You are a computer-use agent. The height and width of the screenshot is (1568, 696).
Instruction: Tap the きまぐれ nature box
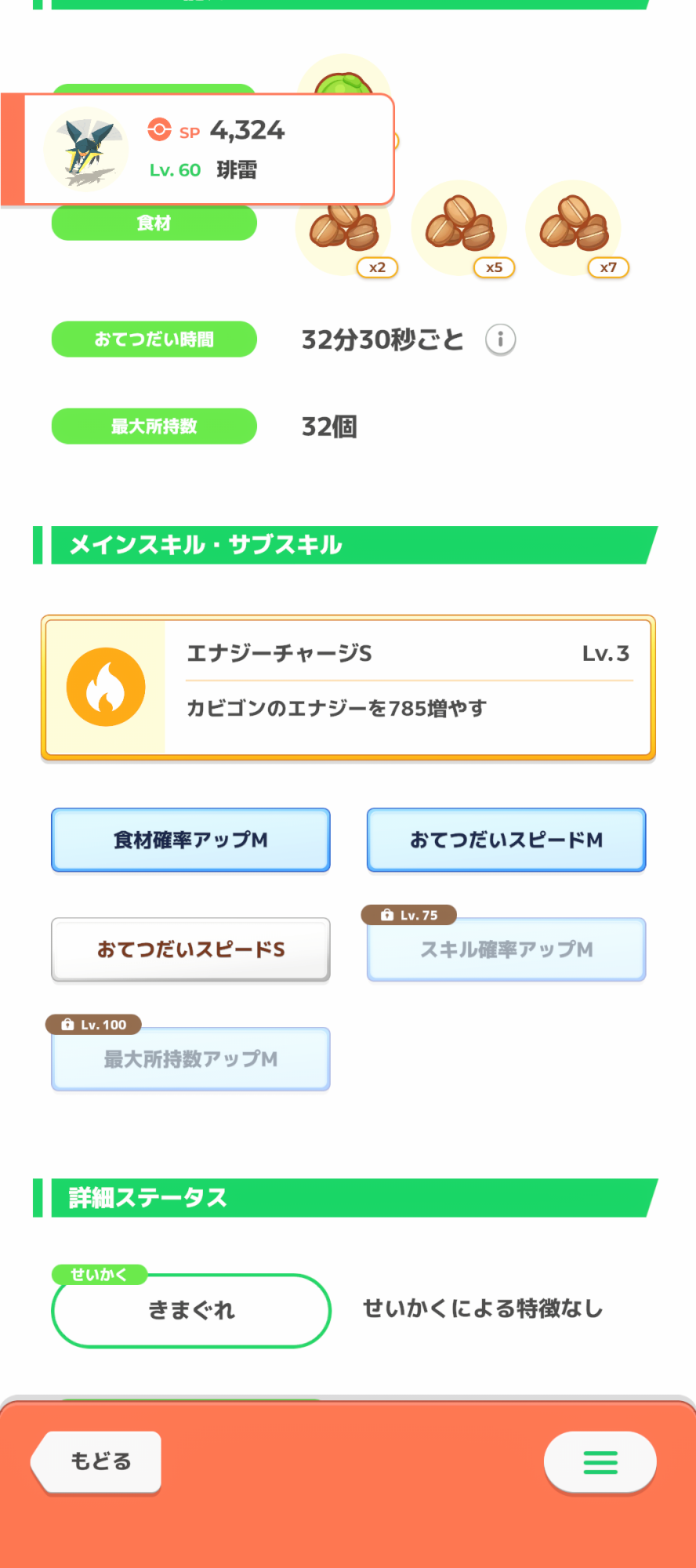tap(191, 1310)
